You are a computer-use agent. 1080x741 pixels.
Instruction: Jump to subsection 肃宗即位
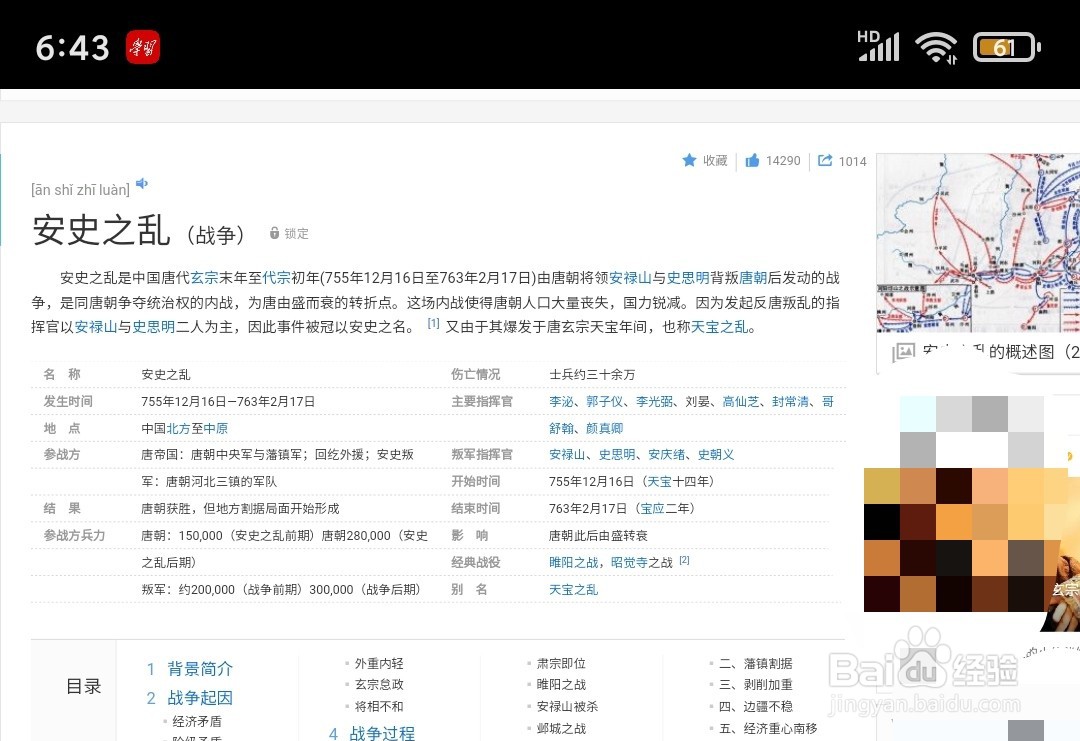point(561,663)
